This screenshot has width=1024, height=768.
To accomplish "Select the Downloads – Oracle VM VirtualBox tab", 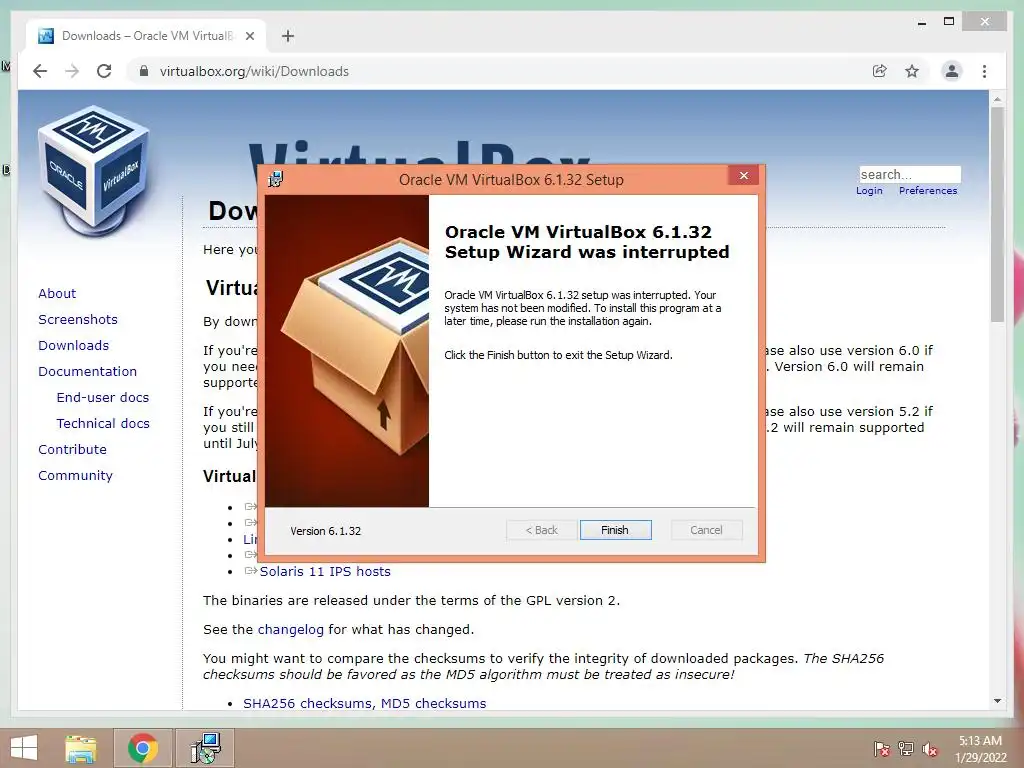I will point(146,36).
